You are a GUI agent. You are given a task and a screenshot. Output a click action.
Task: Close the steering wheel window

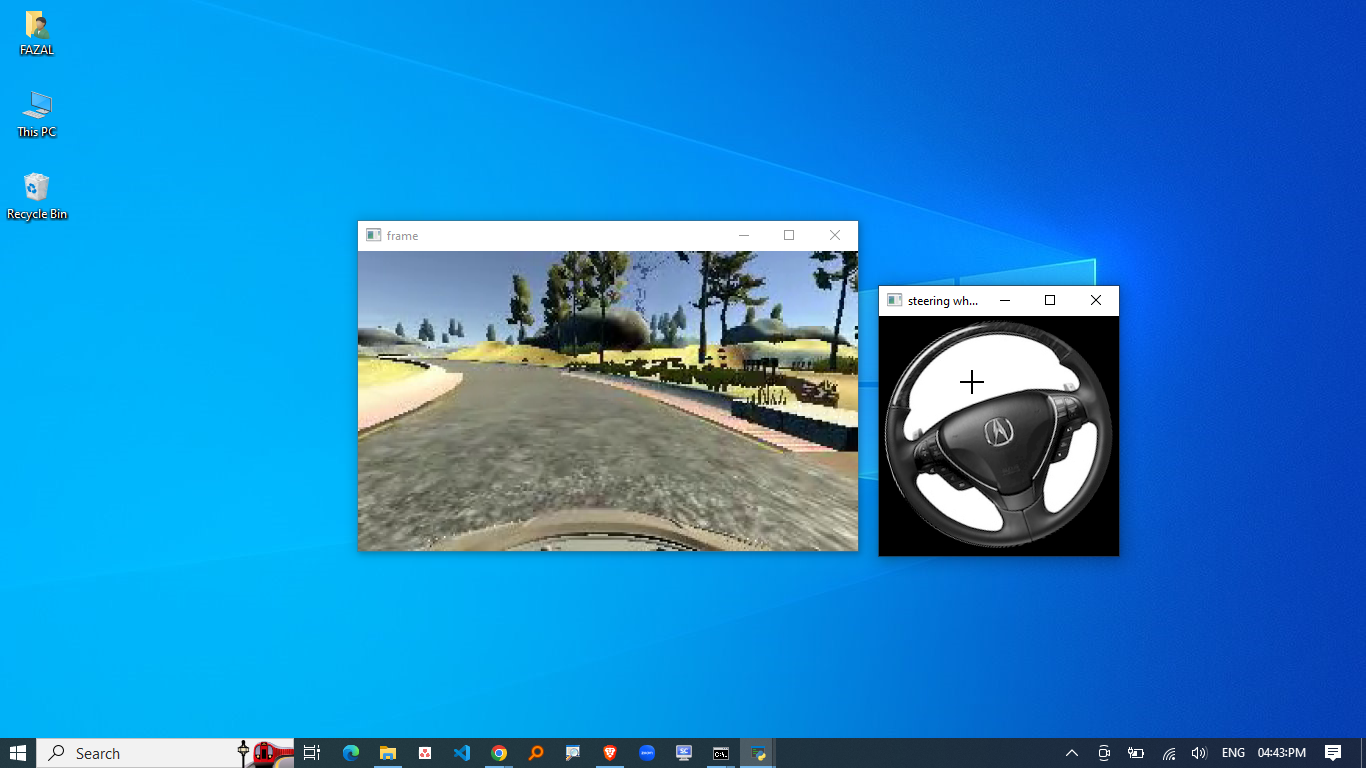pyautogui.click(x=1096, y=300)
